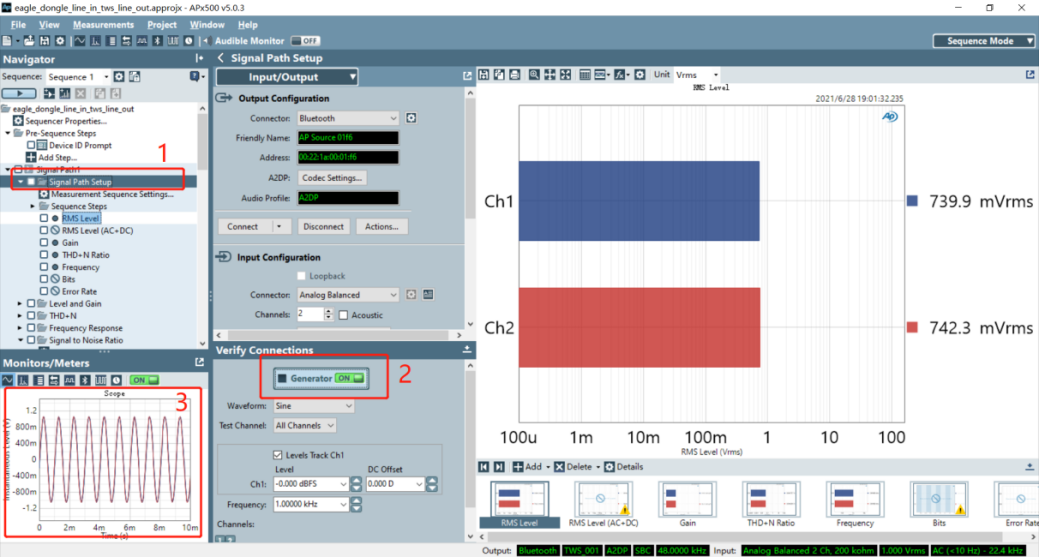The height and width of the screenshot is (557, 1039).
Task: Click the pan arrows icon in graph toolbar
Action: coord(550,75)
